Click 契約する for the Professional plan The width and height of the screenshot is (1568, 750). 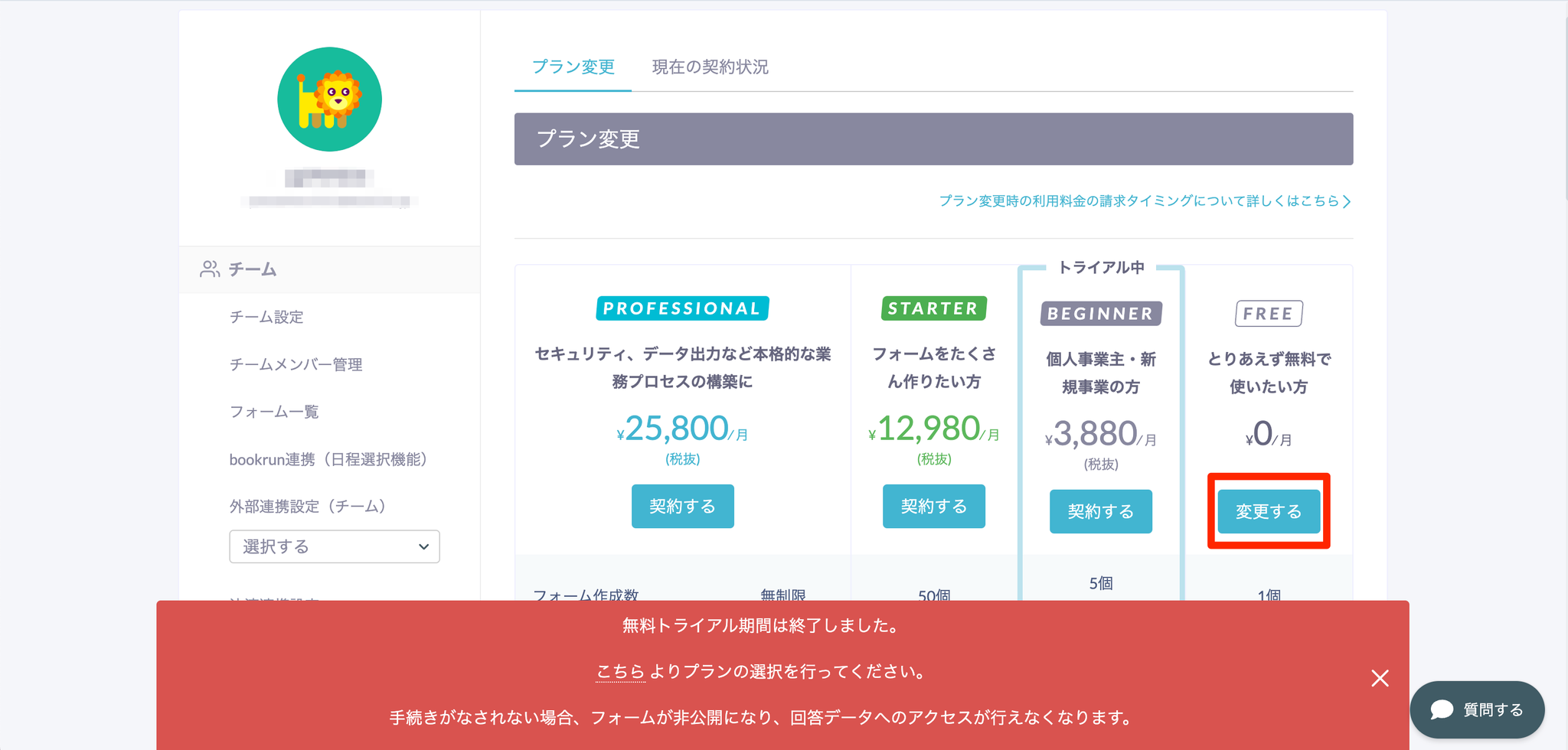coord(682,506)
